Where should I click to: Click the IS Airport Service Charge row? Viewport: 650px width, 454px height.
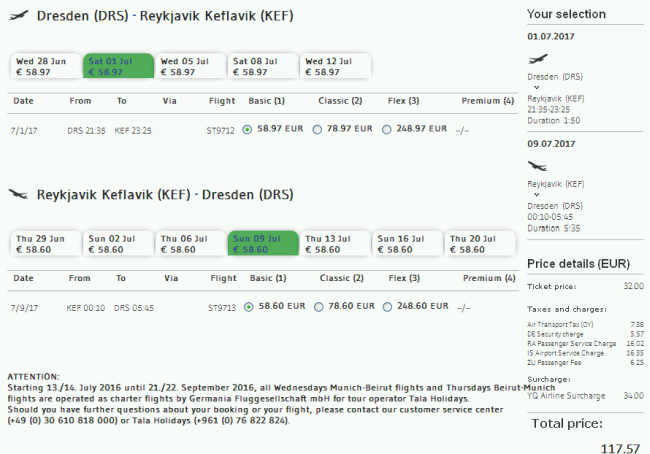(585, 353)
